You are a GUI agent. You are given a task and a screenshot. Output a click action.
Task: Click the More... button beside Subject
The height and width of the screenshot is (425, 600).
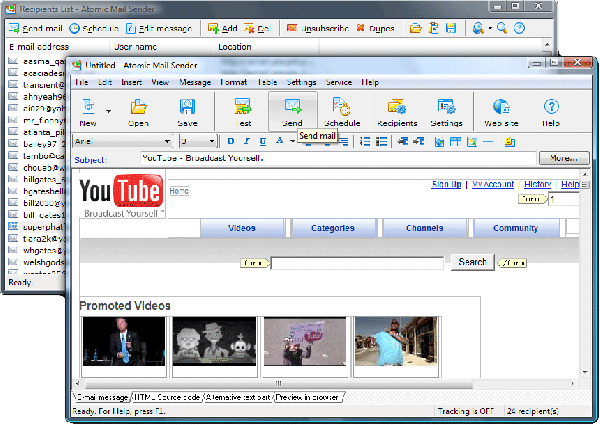(x=563, y=158)
